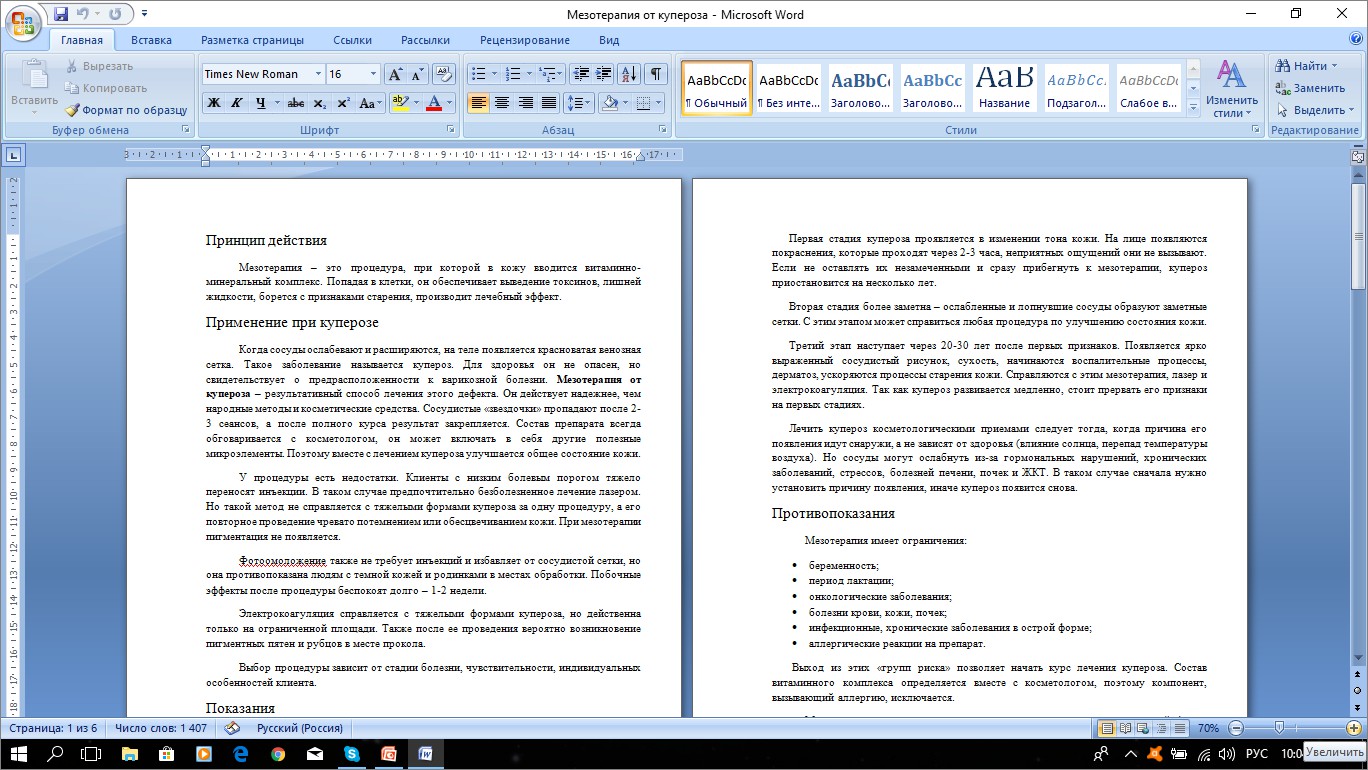Clear formatting with the eraser icon

pyautogui.click(x=445, y=74)
